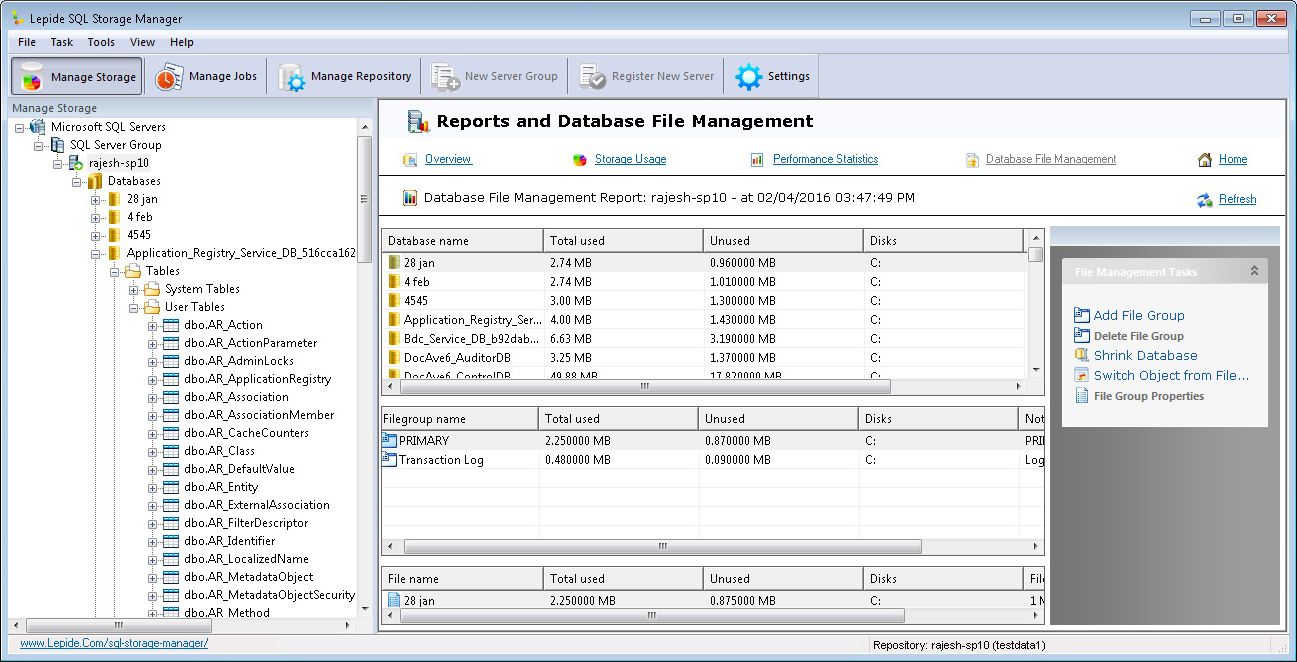The width and height of the screenshot is (1297, 662).
Task: Click the Filegroup name column header
Action: (460, 418)
